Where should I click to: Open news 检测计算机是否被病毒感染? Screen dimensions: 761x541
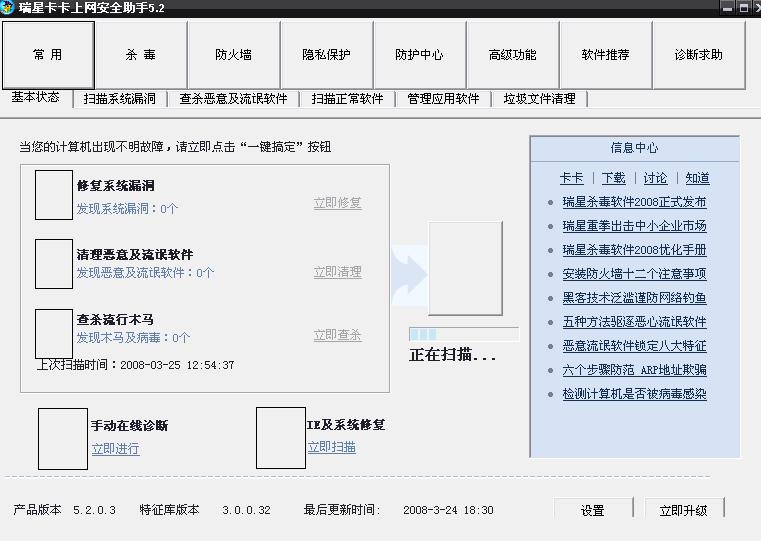(x=634, y=394)
